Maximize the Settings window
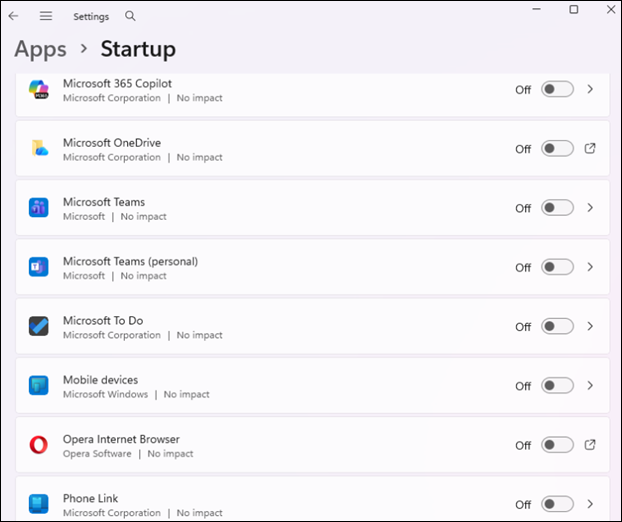Viewport: 622px width, 522px height. (x=574, y=9)
